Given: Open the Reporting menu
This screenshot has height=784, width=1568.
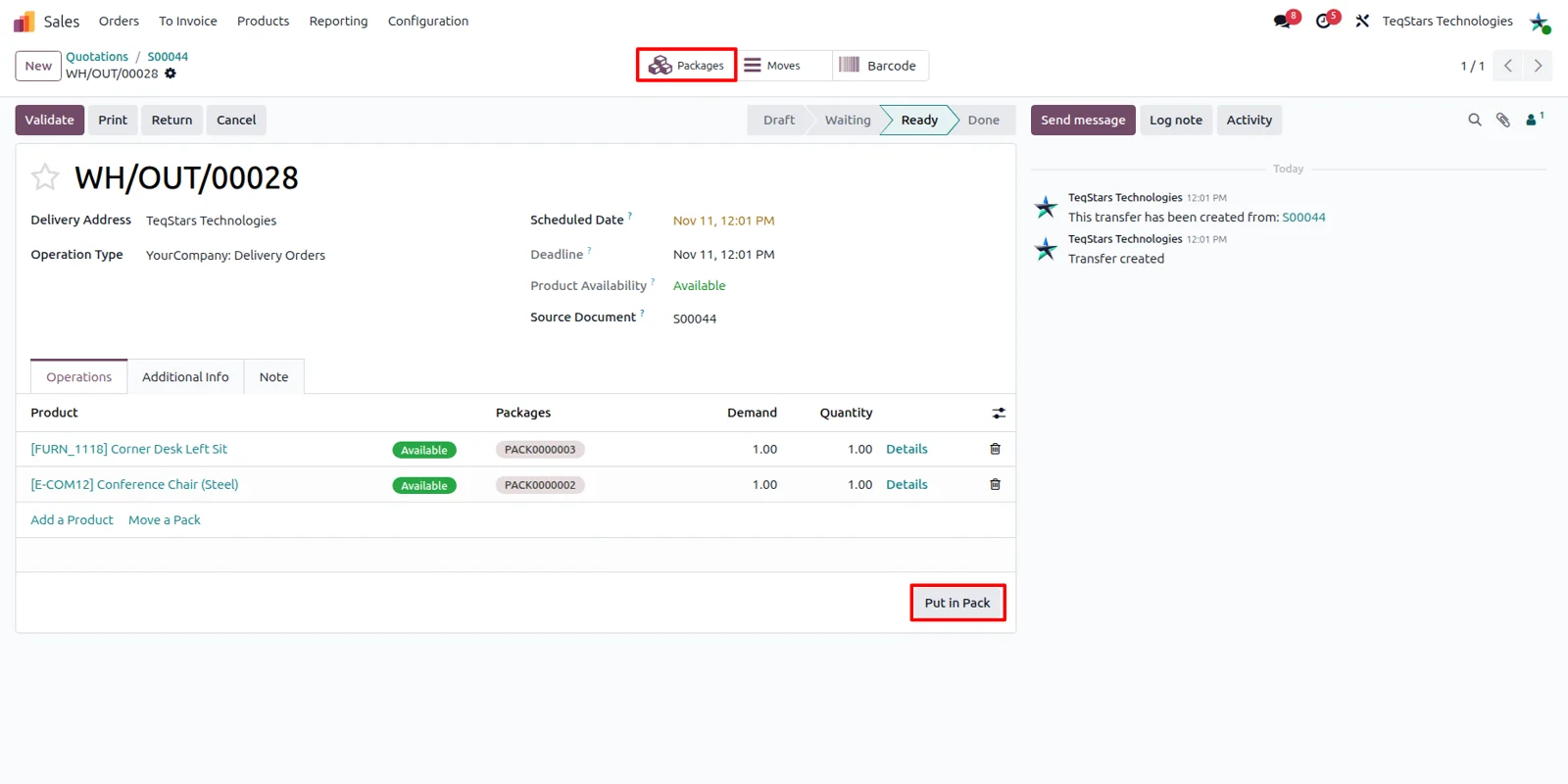Looking at the screenshot, I should tap(338, 22).
